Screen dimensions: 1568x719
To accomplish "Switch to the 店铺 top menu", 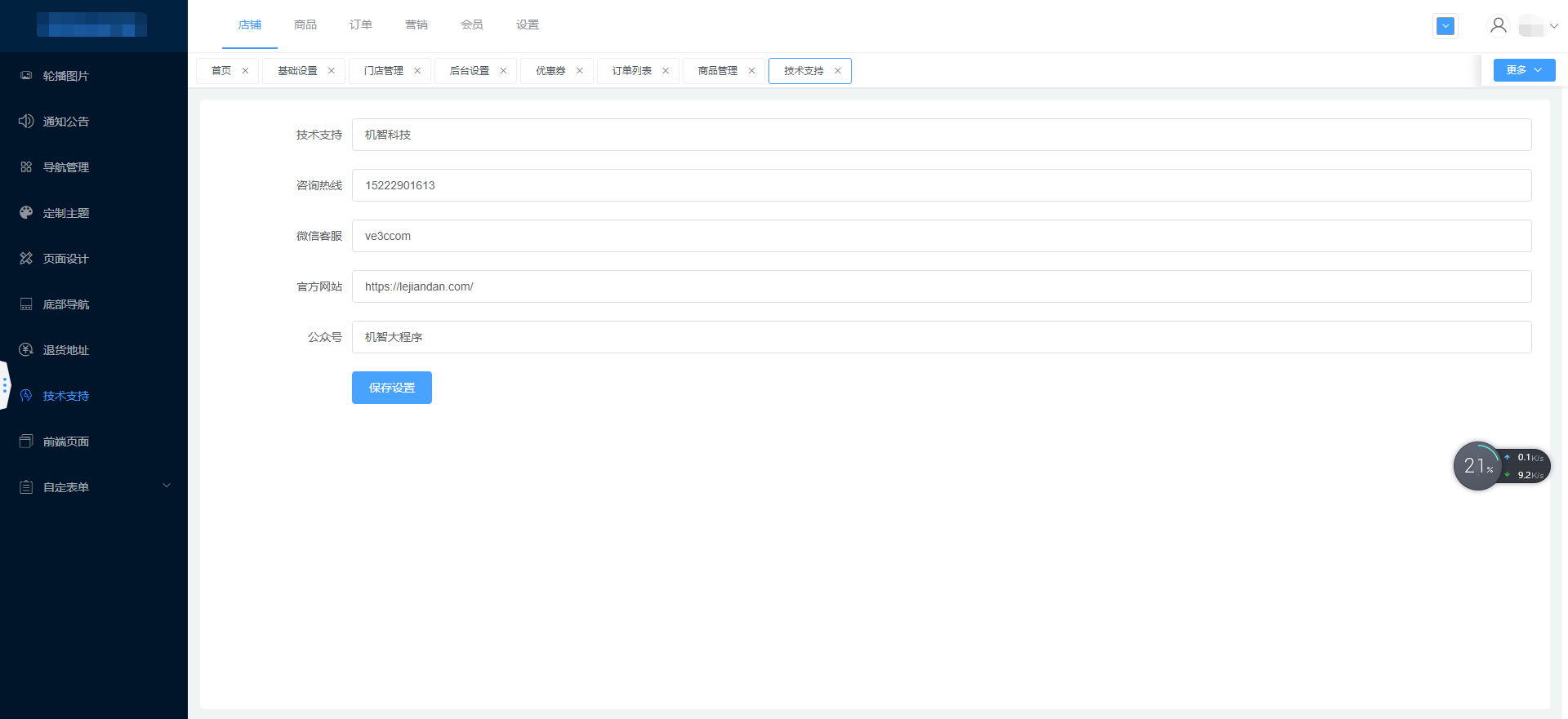I will click(x=250, y=24).
